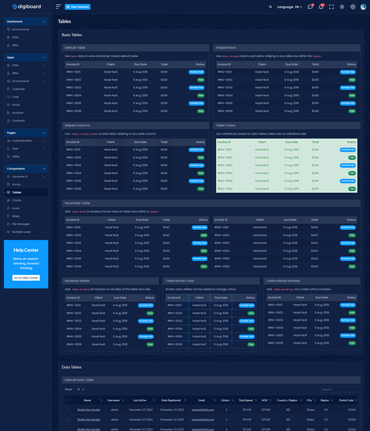Open Maps component in sidebar
Viewport: 370px width, 431px height.
coord(26,216)
